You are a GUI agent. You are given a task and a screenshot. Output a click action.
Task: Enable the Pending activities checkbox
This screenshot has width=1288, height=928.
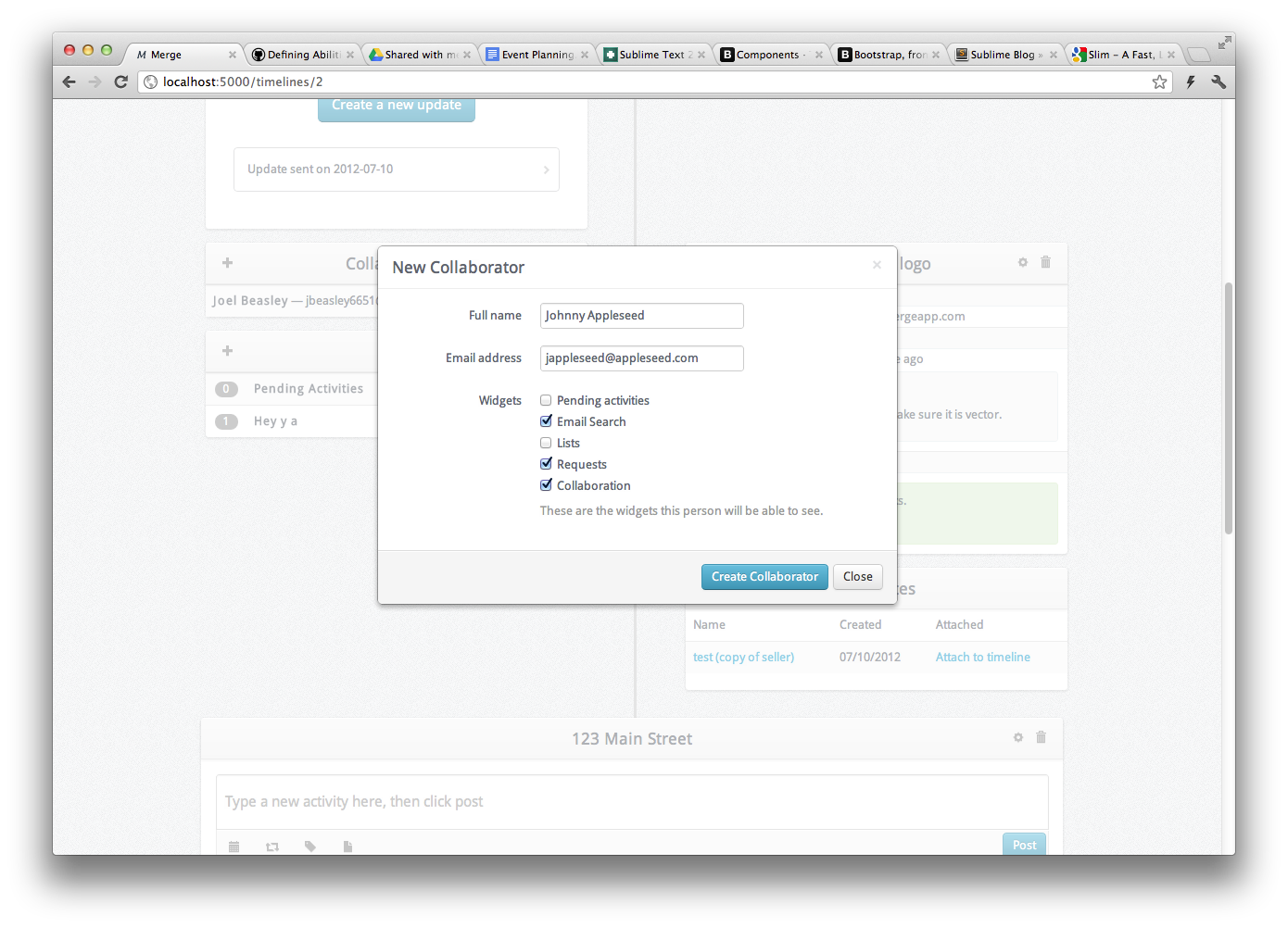tap(546, 400)
